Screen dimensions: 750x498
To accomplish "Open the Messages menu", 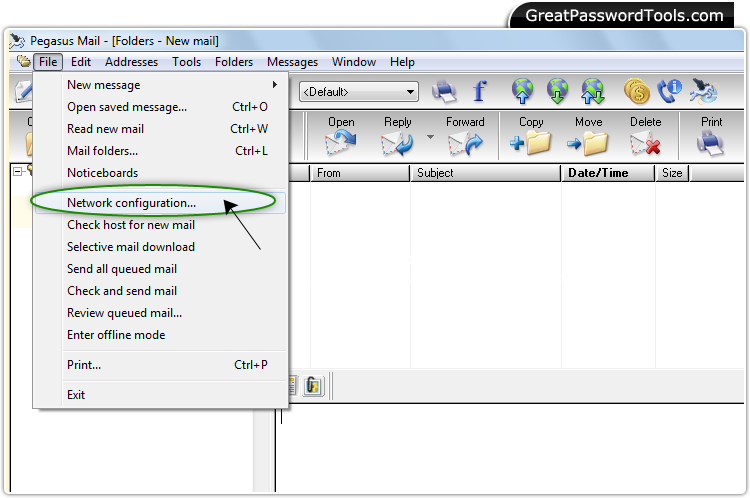I will [292, 62].
